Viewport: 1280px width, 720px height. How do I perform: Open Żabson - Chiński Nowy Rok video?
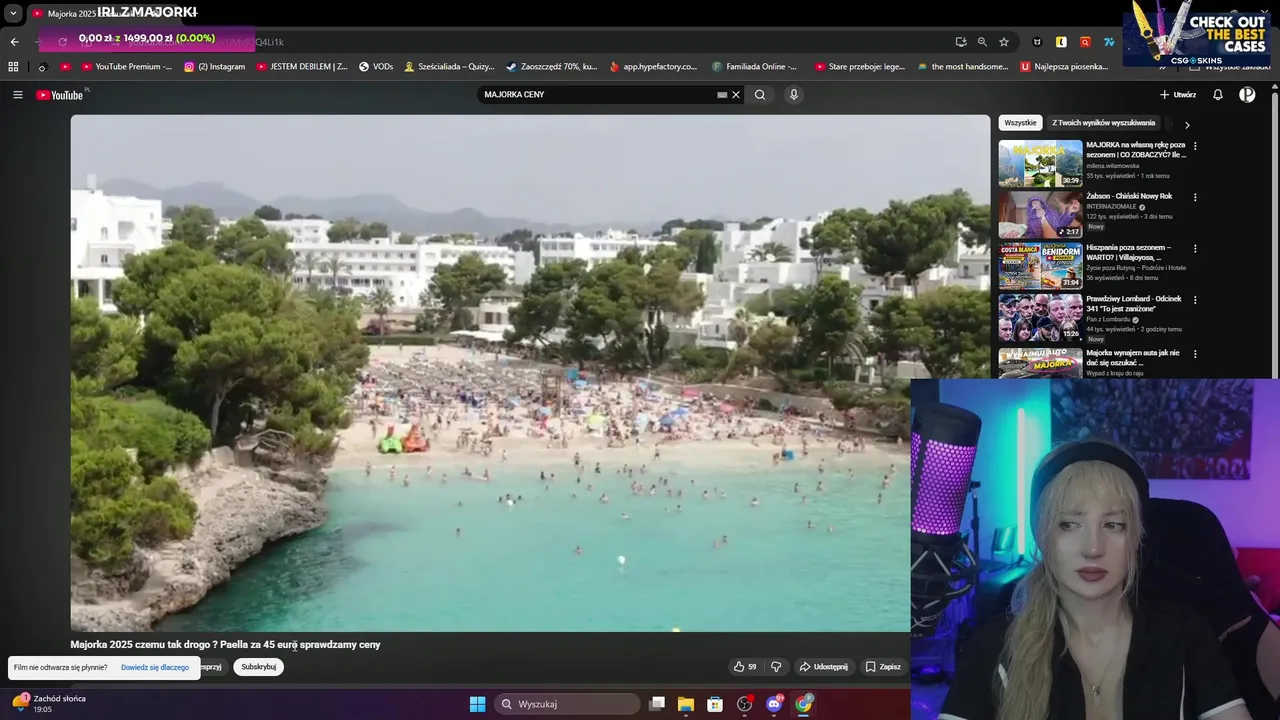coord(1040,214)
